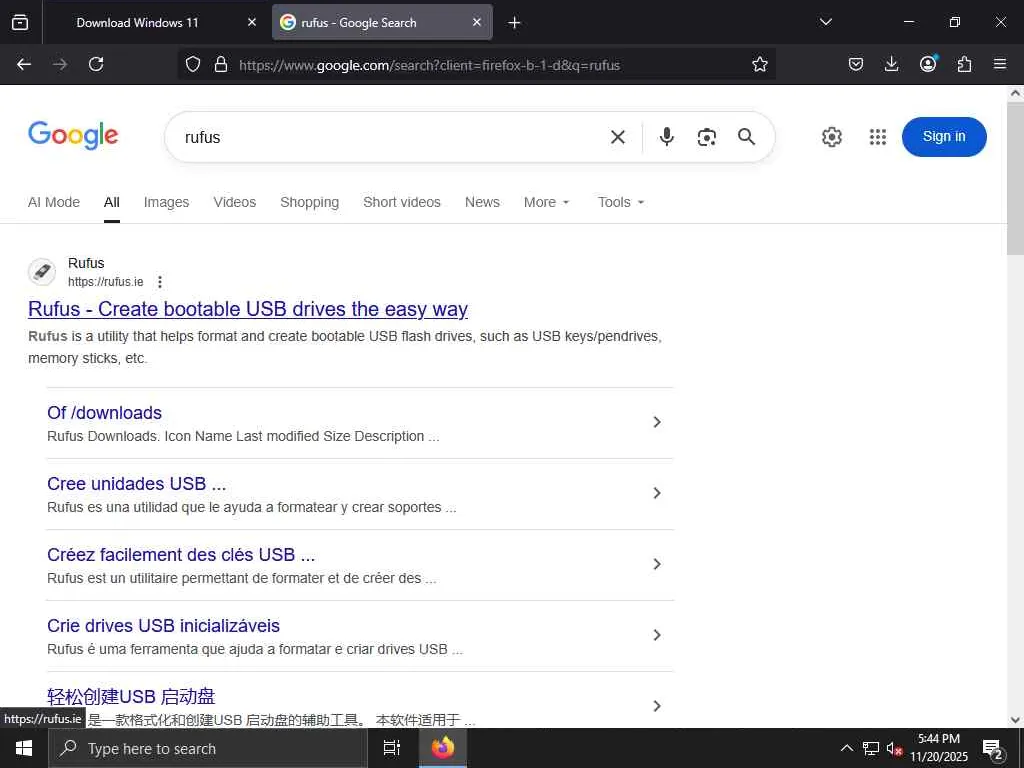
Task: Select the rufus Google Search tab
Action: point(382,23)
